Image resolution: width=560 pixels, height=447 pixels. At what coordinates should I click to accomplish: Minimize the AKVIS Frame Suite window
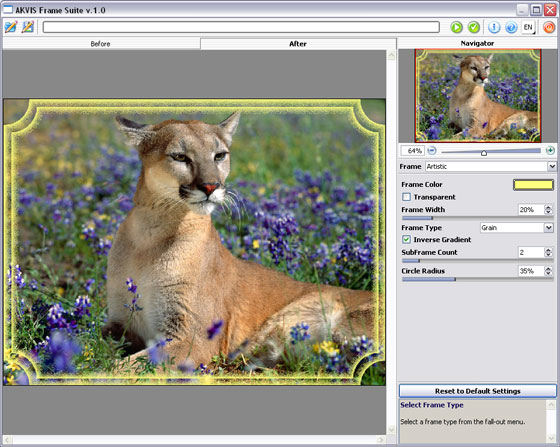[522, 10]
